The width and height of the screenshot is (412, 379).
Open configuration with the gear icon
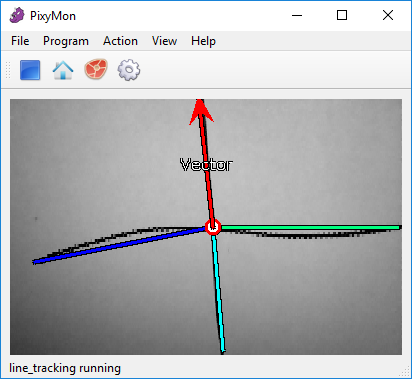pos(129,70)
